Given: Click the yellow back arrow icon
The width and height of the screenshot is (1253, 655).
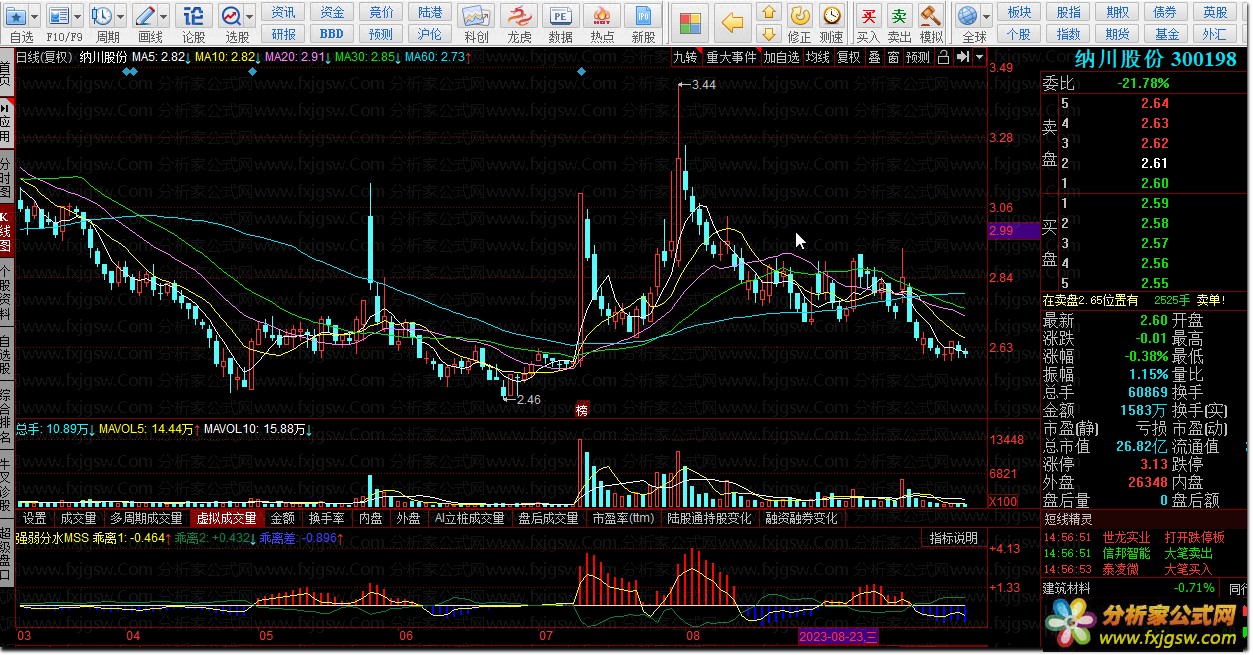Looking at the screenshot, I should click(x=733, y=22).
